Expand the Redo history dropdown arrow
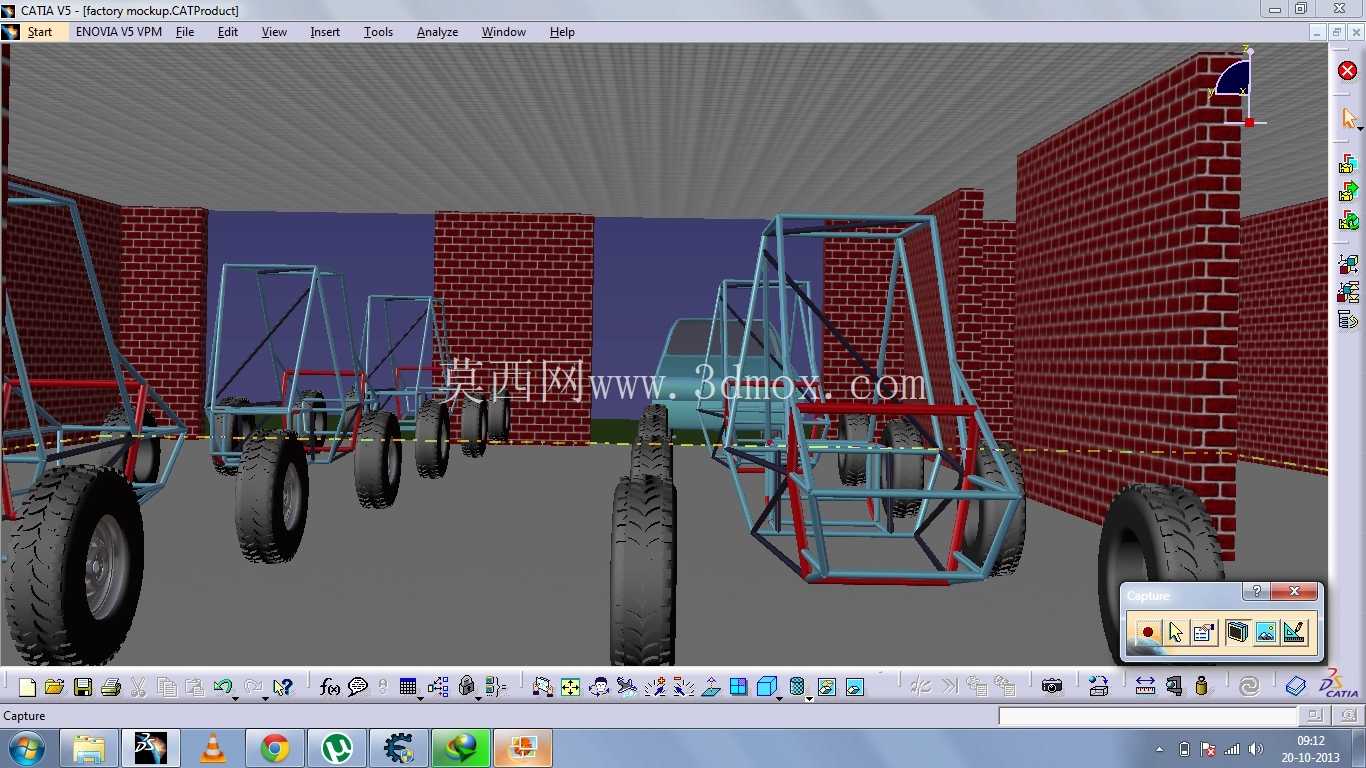Screen dimensions: 1366x768 265,697
